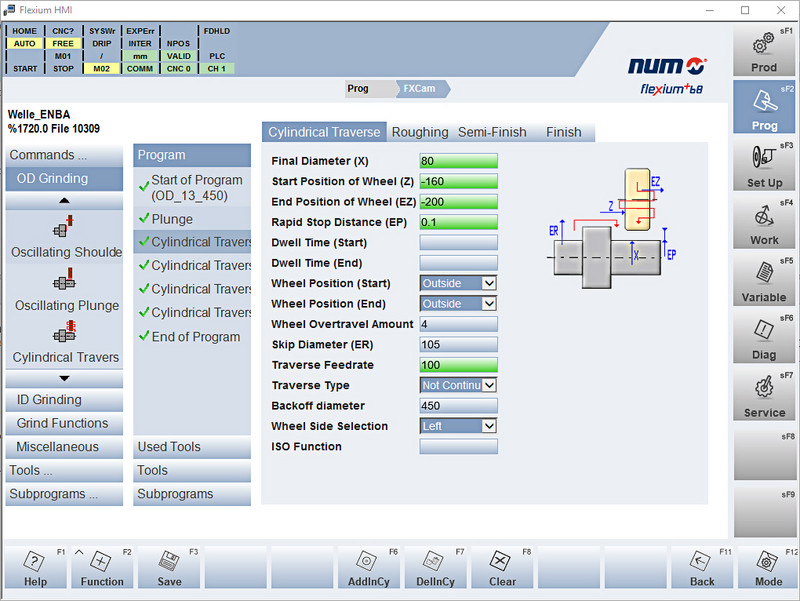Switch to the Semi-Finish tab
Screen dimensions: 800x601
(x=492, y=132)
